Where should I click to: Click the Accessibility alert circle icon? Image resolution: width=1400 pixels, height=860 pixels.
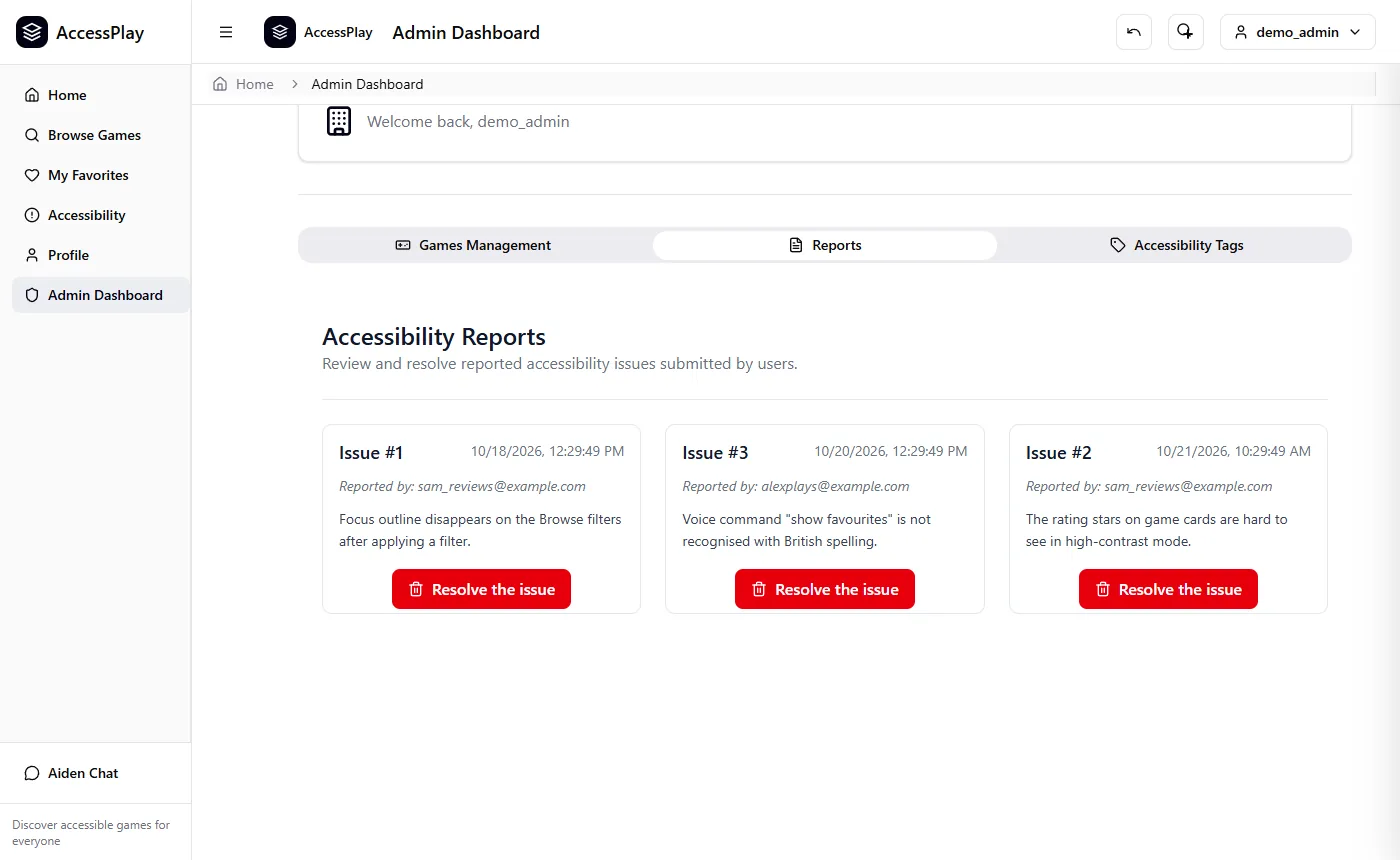point(32,215)
